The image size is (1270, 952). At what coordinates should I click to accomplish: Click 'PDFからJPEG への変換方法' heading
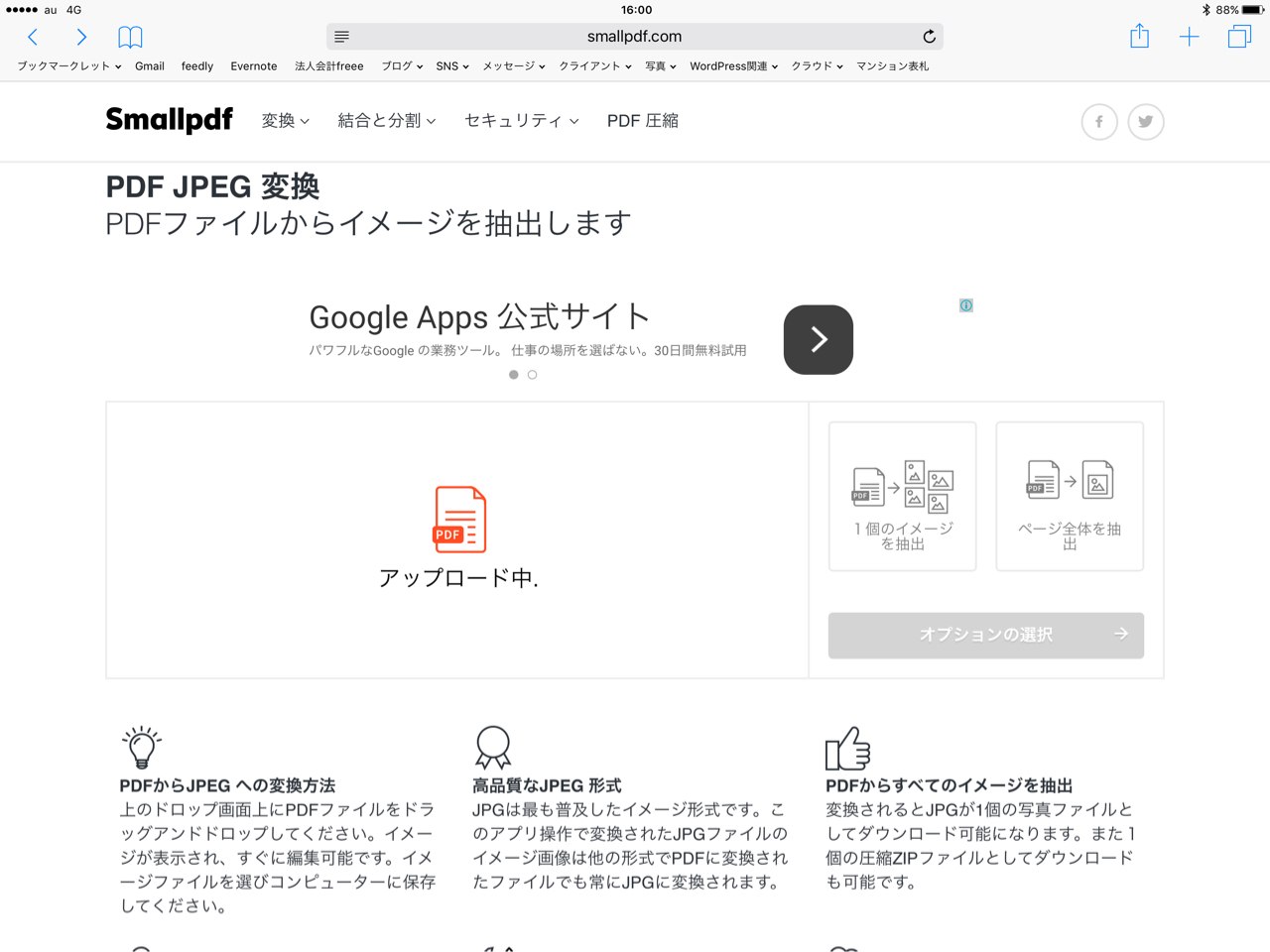227,785
